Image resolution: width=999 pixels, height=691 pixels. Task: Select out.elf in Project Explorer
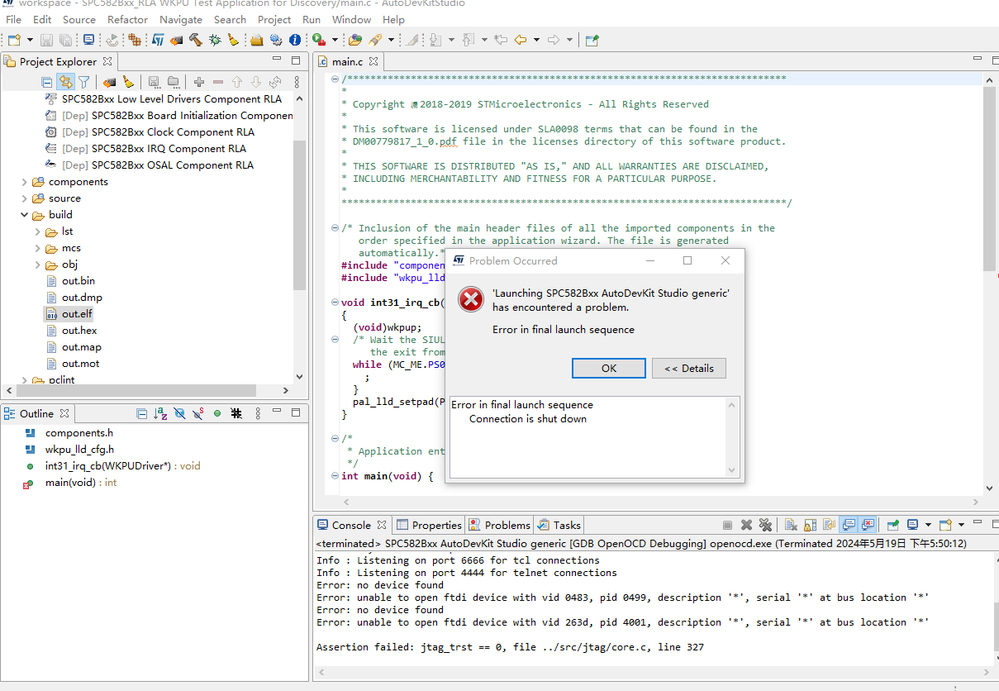[69, 314]
